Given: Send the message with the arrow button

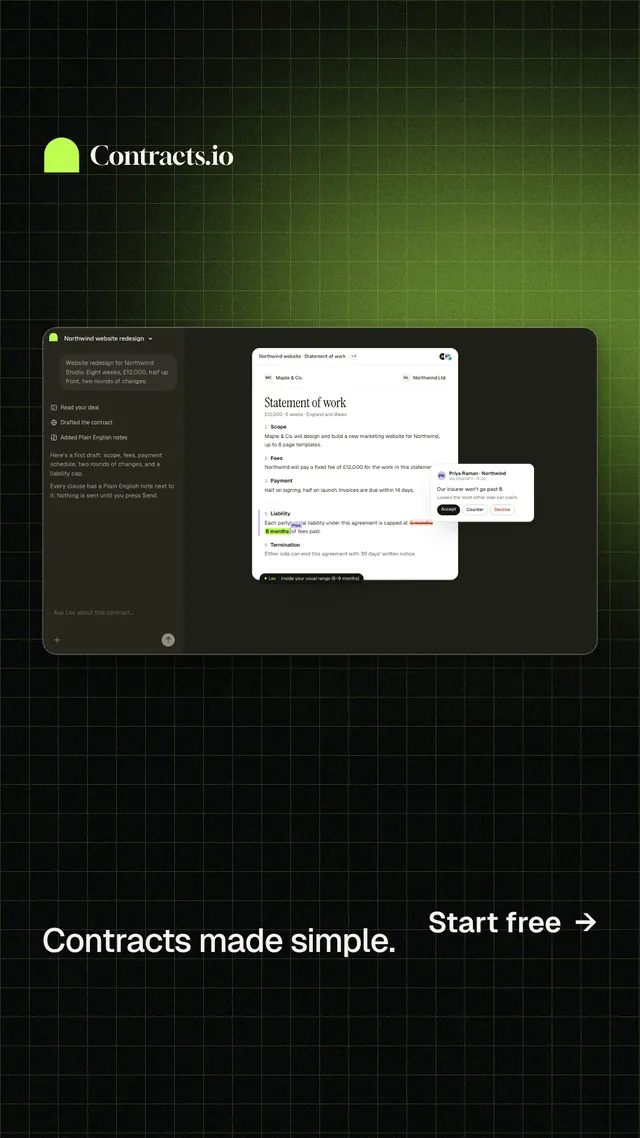Looking at the screenshot, I should point(168,639).
